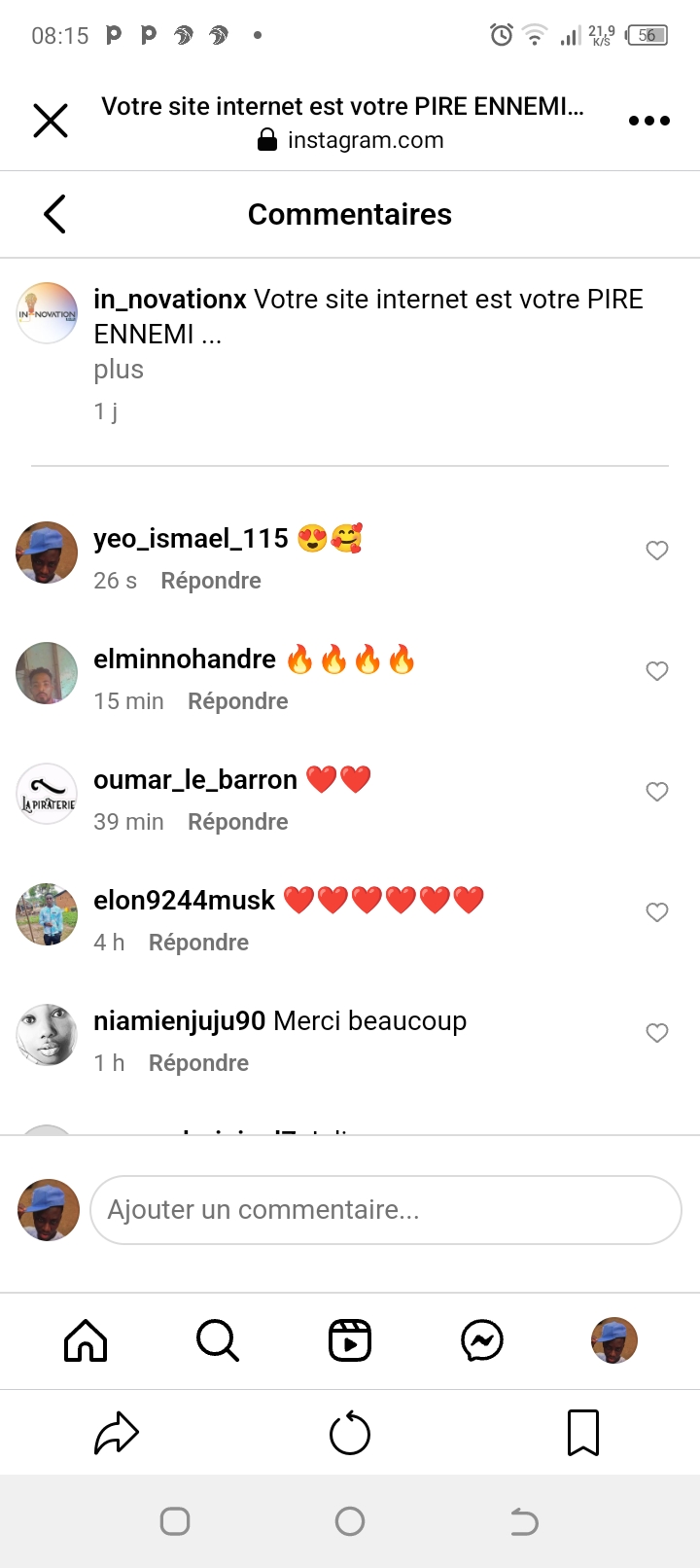Open the profile tab in bottom navigation
Image resolution: width=700 pixels, height=1568 pixels.
614,1340
